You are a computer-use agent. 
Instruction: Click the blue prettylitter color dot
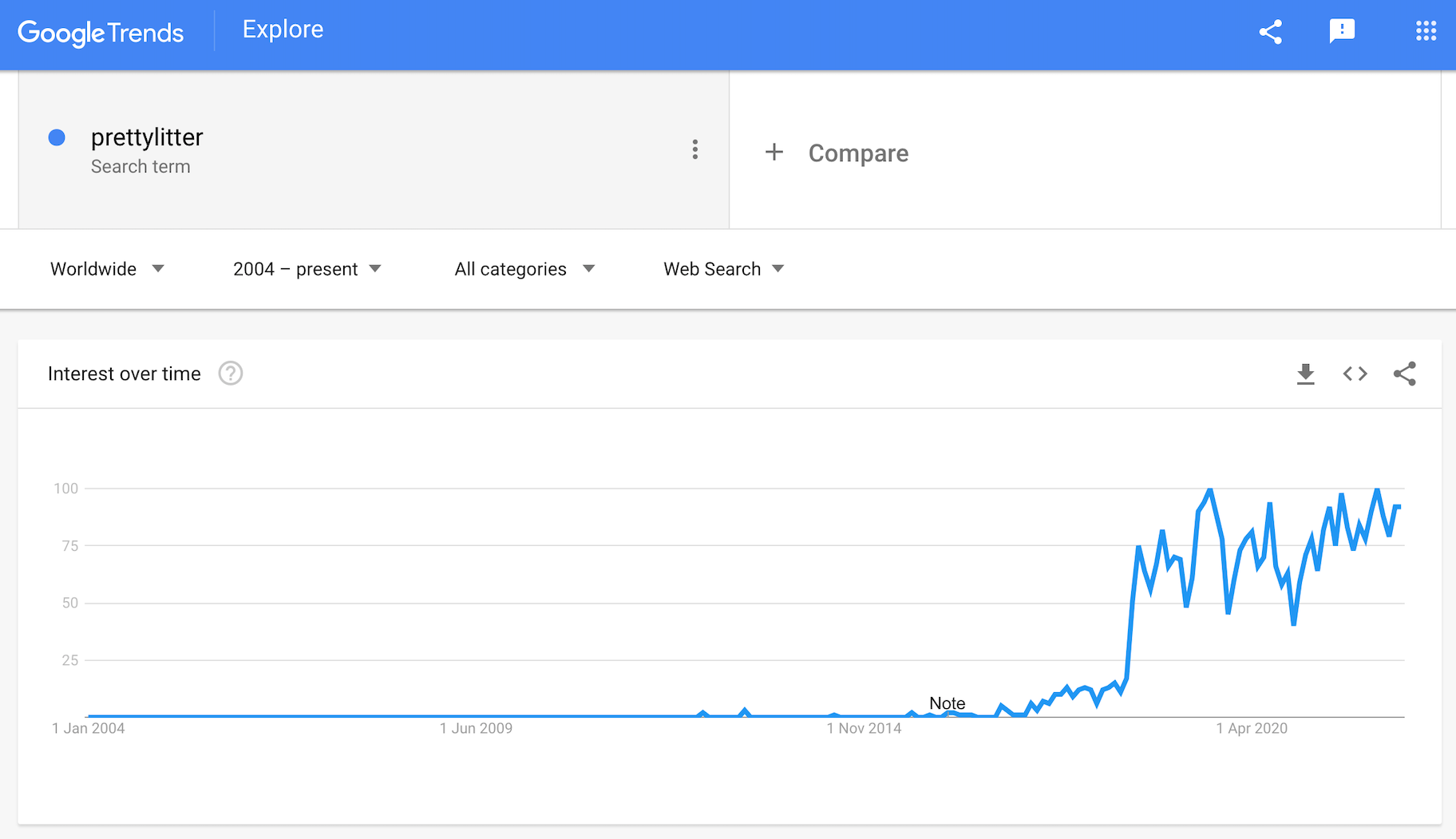coord(57,137)
